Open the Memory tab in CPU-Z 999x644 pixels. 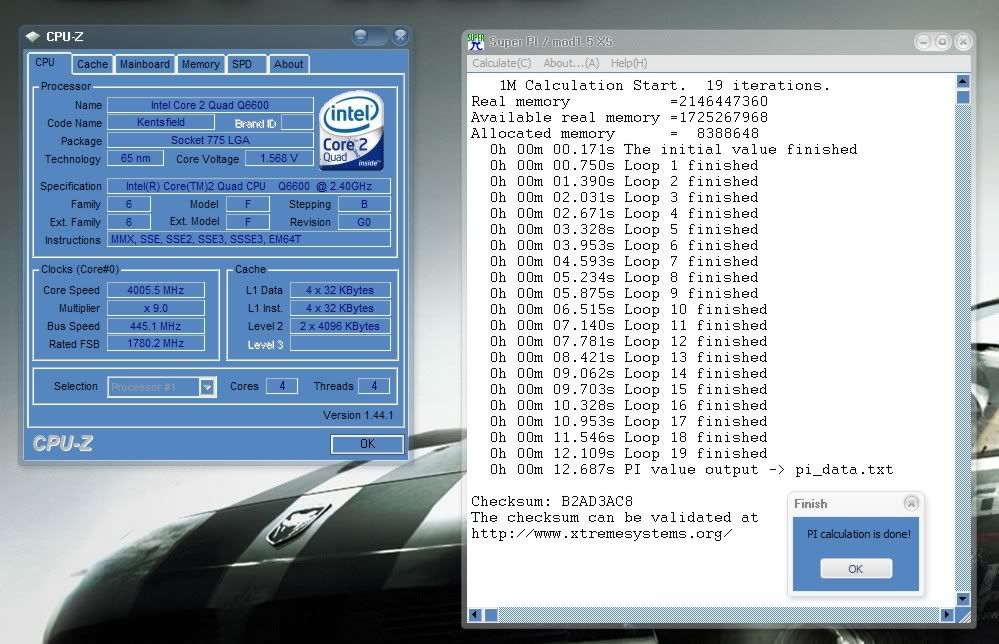(x=200, y=64)
